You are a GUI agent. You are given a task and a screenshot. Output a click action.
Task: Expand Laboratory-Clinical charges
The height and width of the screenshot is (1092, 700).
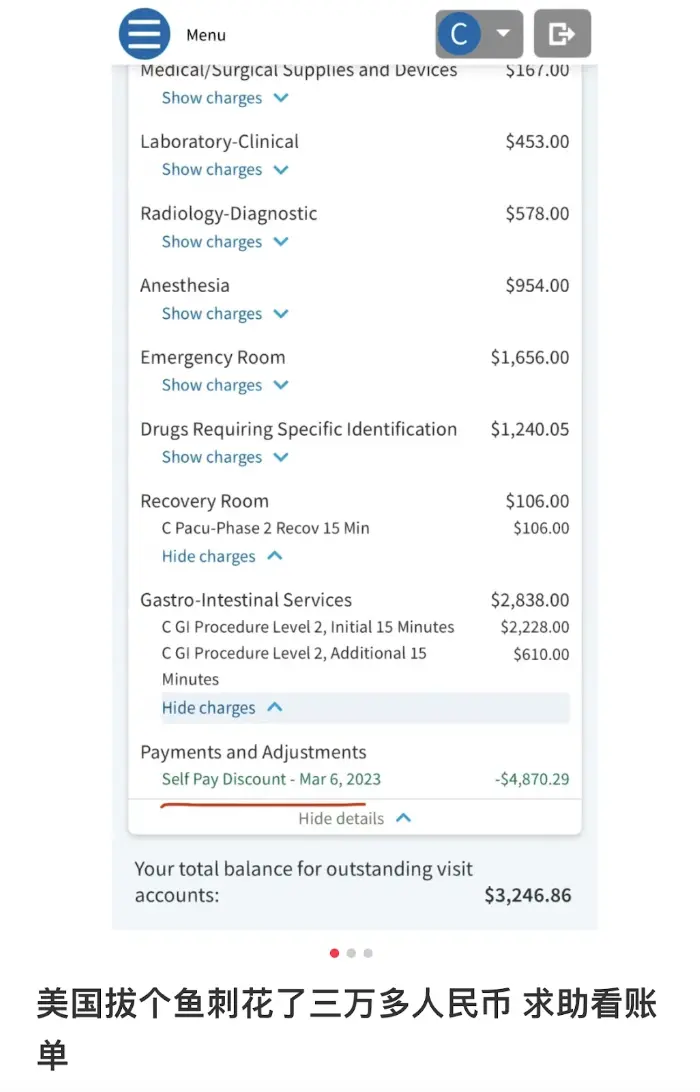[225, 170]
